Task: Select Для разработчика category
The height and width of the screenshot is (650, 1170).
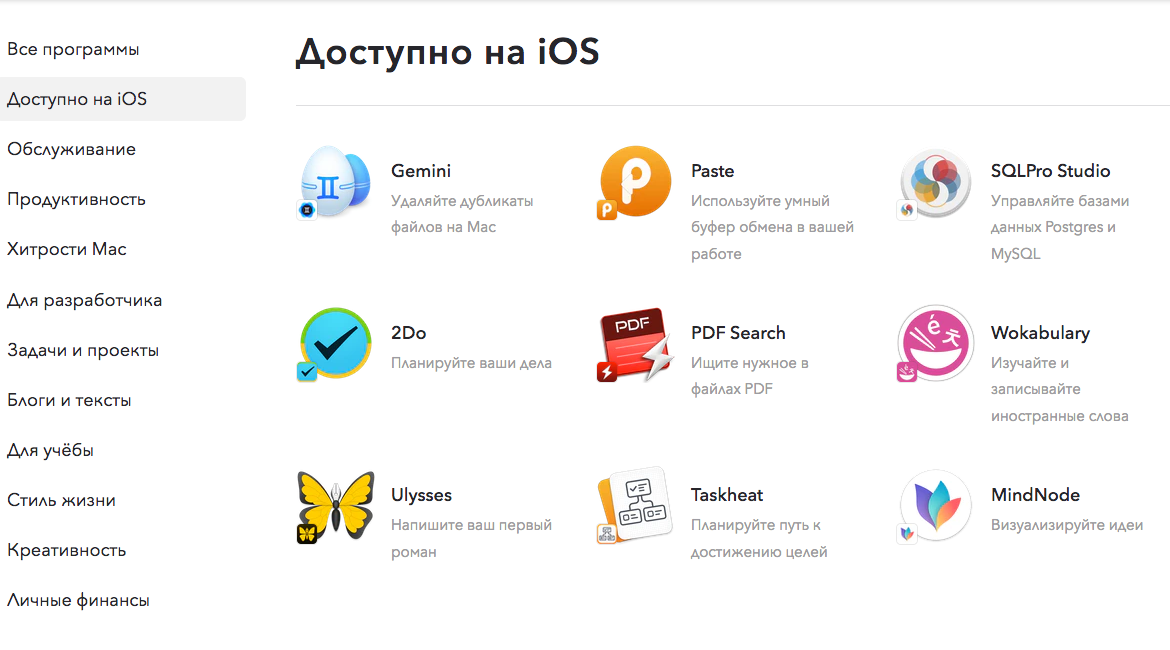Action: [84, 300]
